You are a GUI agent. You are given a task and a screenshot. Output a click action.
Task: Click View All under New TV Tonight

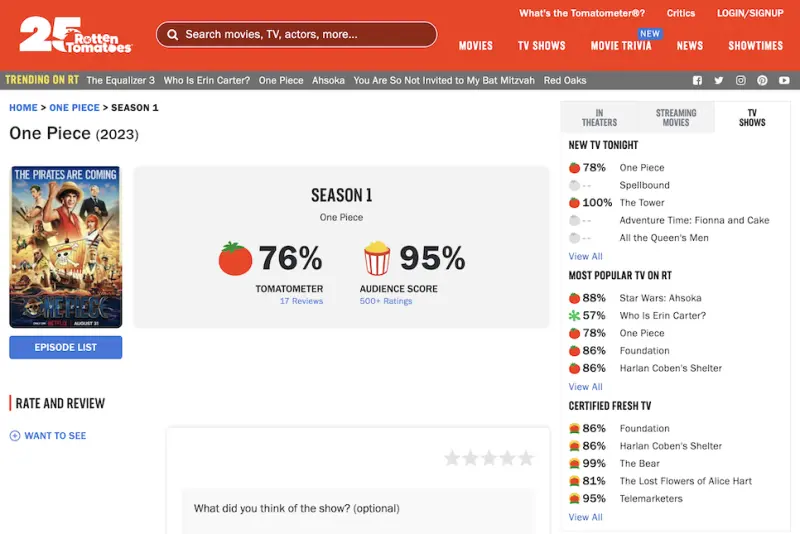point(585,257)
